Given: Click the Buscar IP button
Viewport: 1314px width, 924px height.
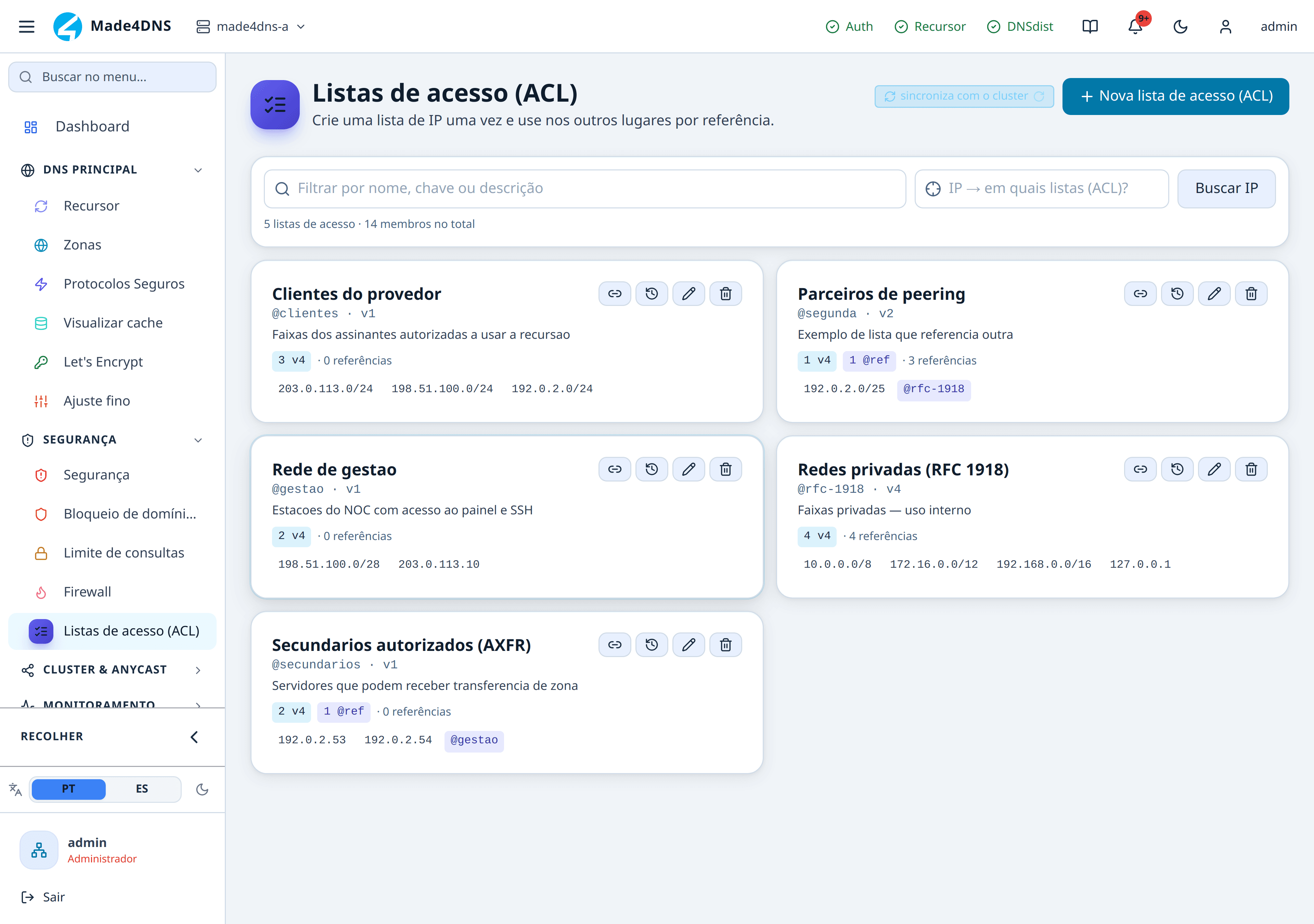Looking at the screenshot, I should [x=1226, y=188].
